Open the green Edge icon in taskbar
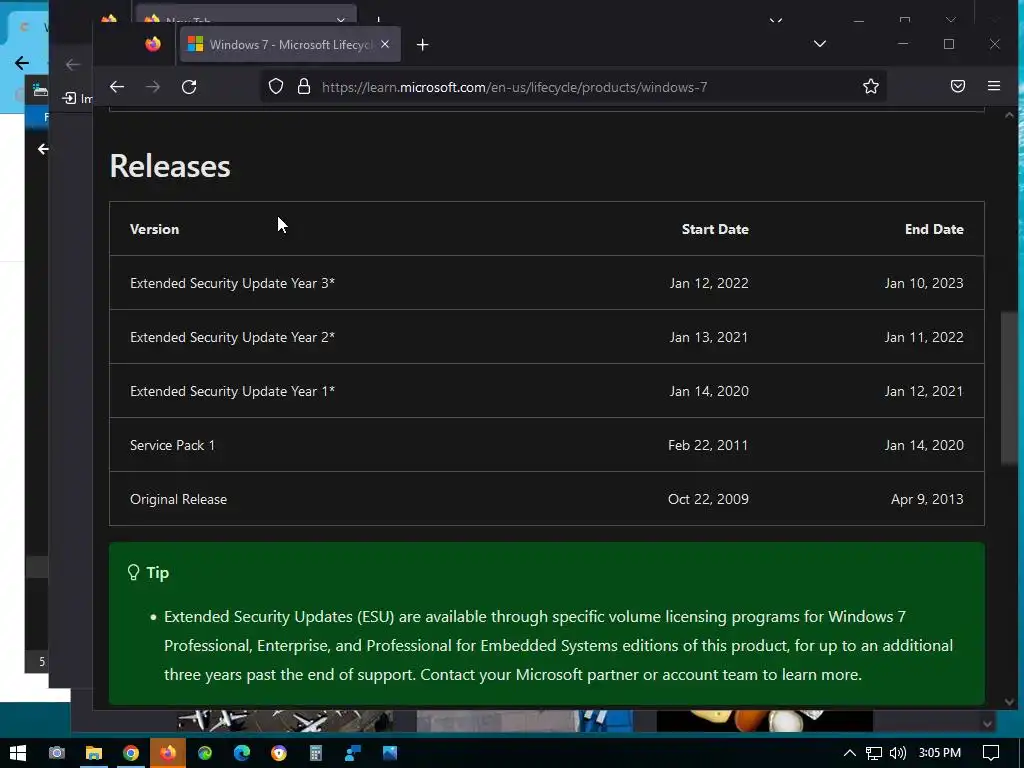This screenshot has width=1024, height=768. coord(205,753)
